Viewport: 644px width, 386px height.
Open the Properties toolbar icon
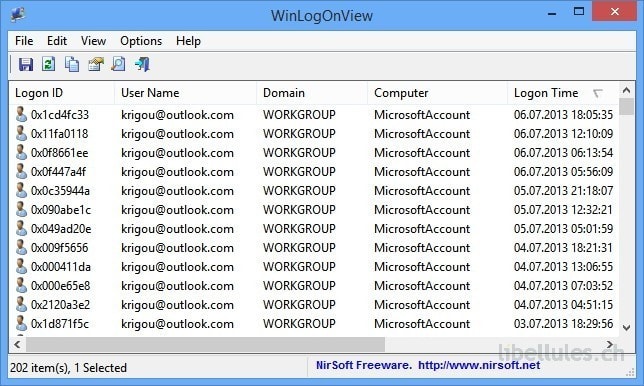click(95, 64)
